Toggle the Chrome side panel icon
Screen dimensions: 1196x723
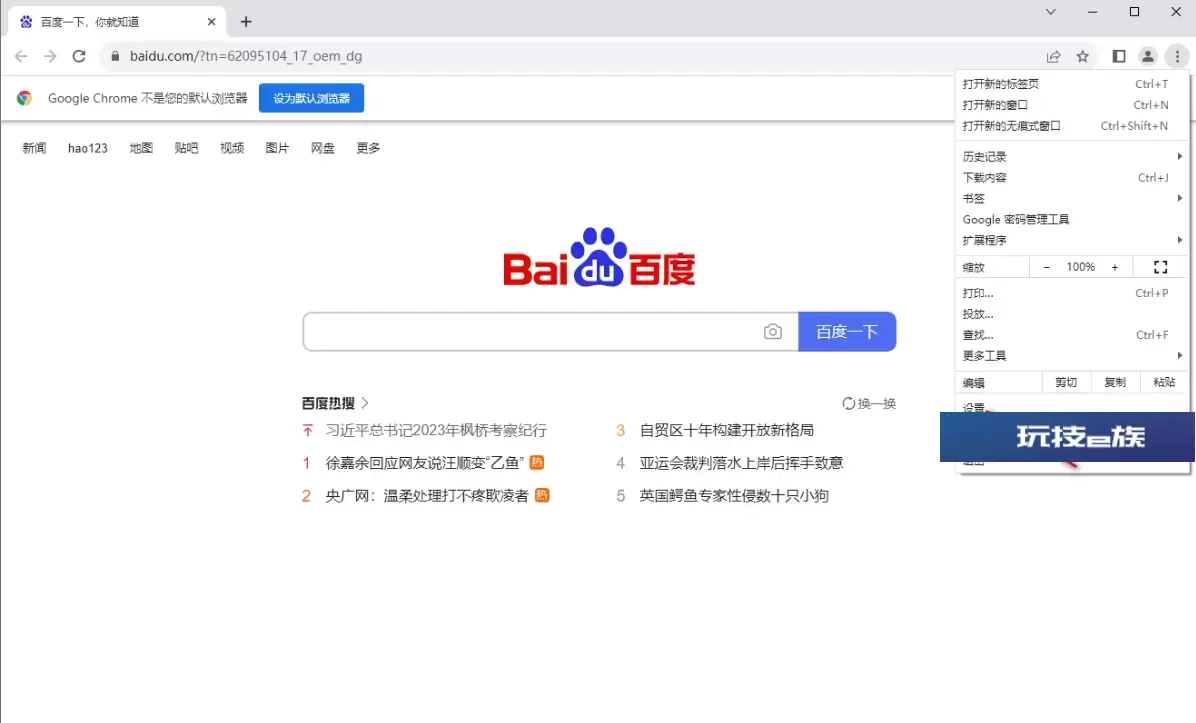click(x=1119, y=56)
